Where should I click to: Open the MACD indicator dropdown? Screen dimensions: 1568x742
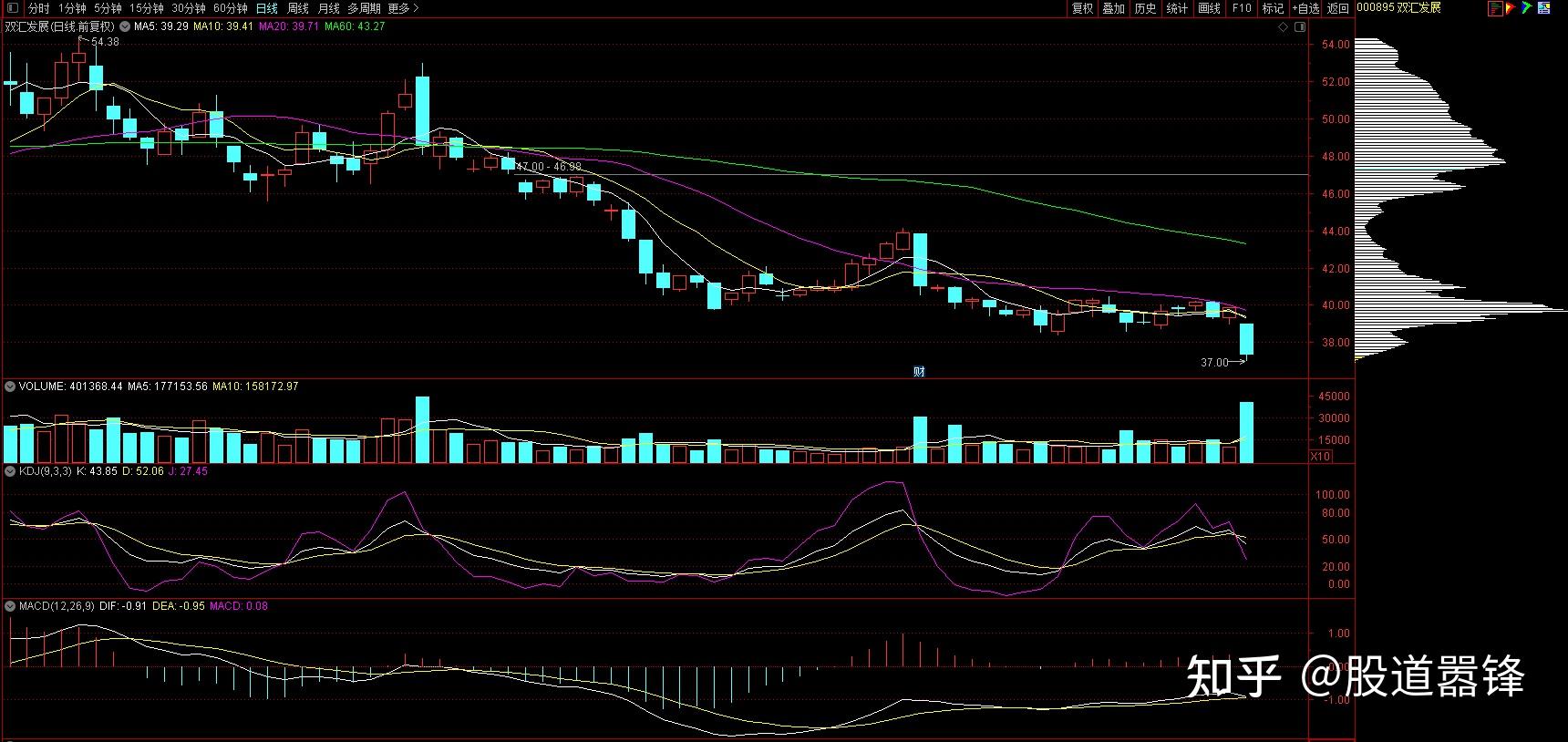pyautogui.click(x=10, y=605)
